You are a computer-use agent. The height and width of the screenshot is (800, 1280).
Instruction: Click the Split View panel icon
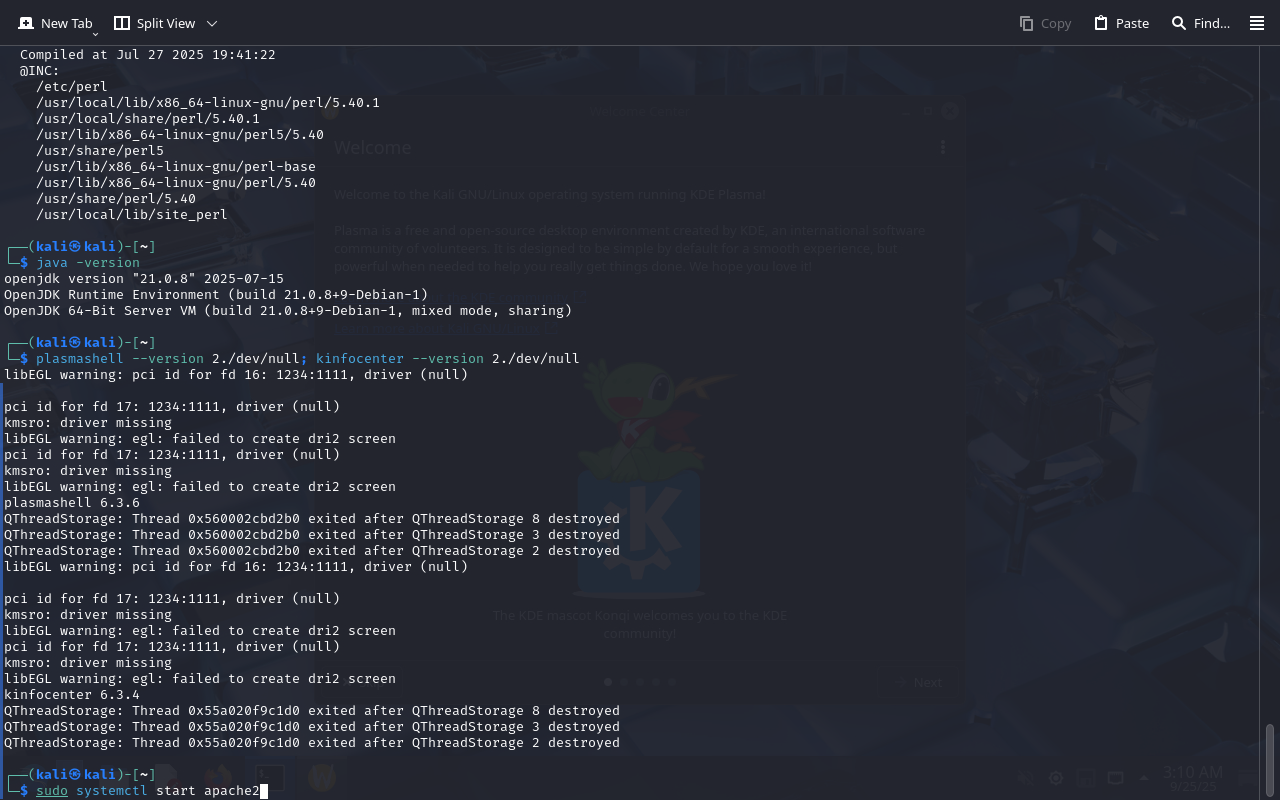[x=122, y=23]
